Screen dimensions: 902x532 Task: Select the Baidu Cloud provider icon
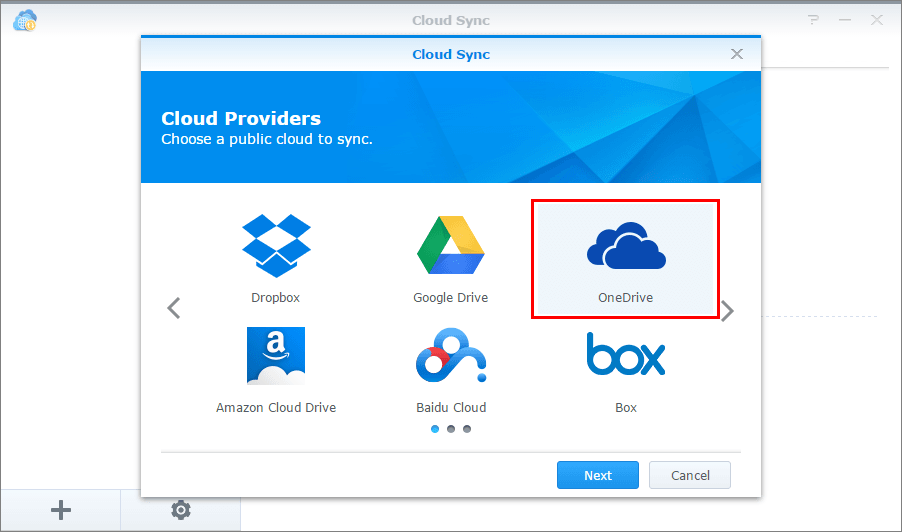[451, 355]
